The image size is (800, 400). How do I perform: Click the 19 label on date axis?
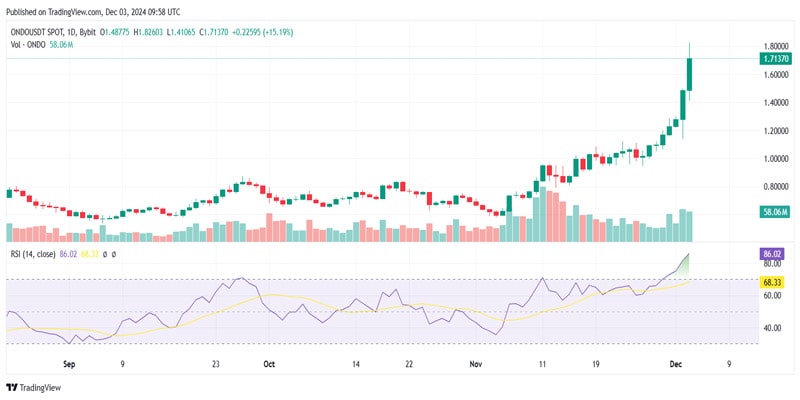point(595,364)
